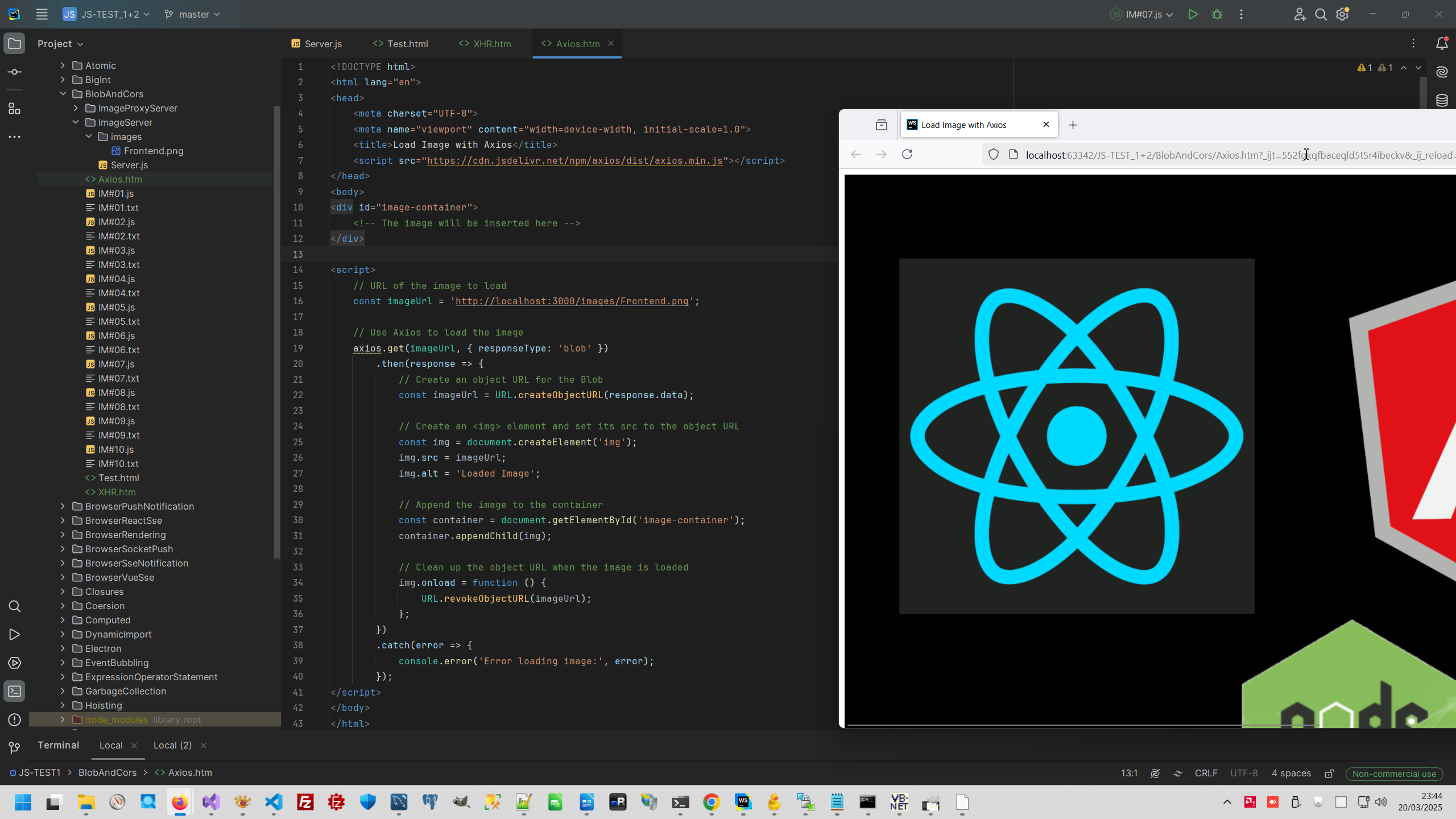Open the Terminal tool window icon

(x=15, y=691)
